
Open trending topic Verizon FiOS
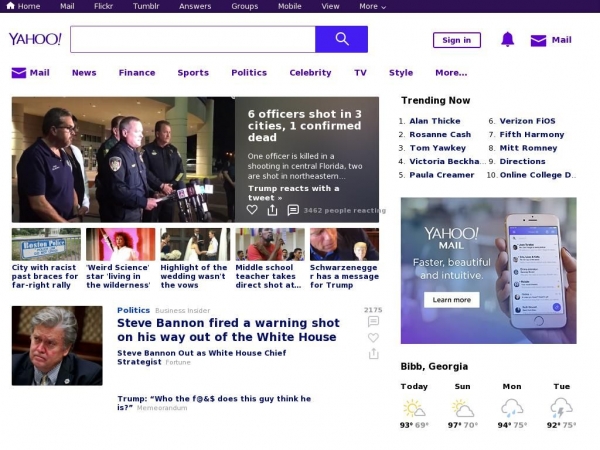click(x=527, y=121)
